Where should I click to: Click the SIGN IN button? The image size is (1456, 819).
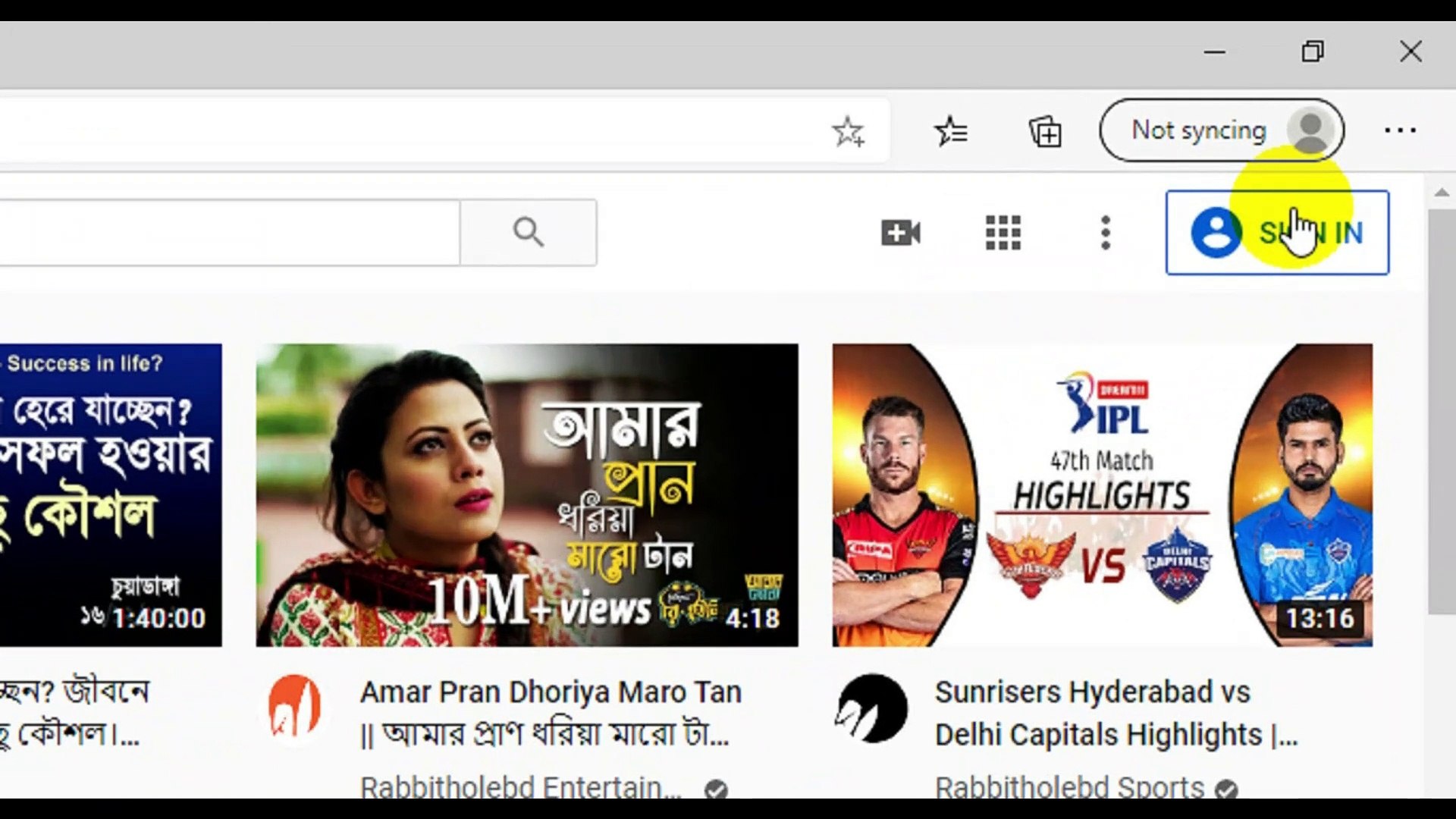(x=1276, y=233)
